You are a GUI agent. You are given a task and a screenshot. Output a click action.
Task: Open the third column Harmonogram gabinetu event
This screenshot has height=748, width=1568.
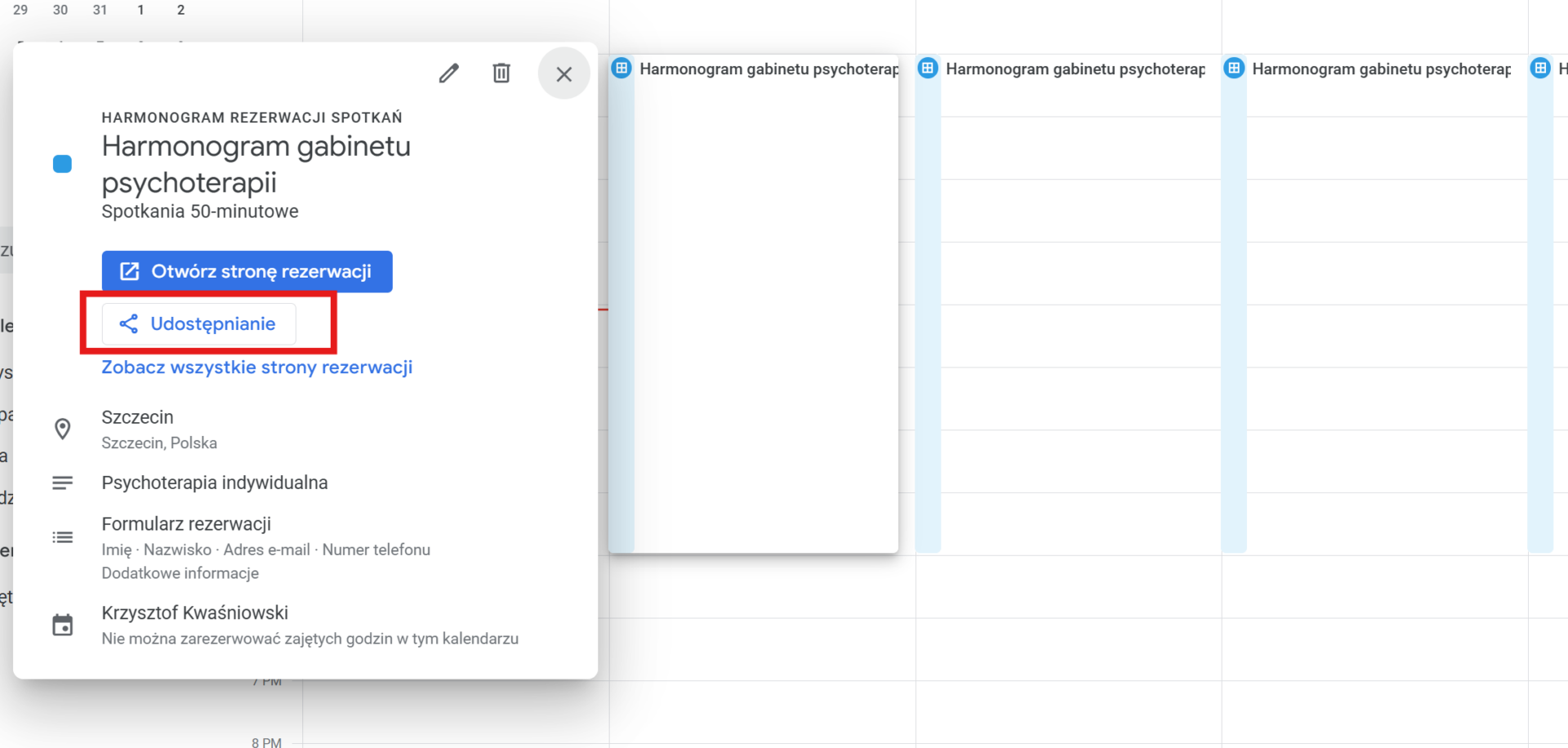click(x=1374, y=304)
